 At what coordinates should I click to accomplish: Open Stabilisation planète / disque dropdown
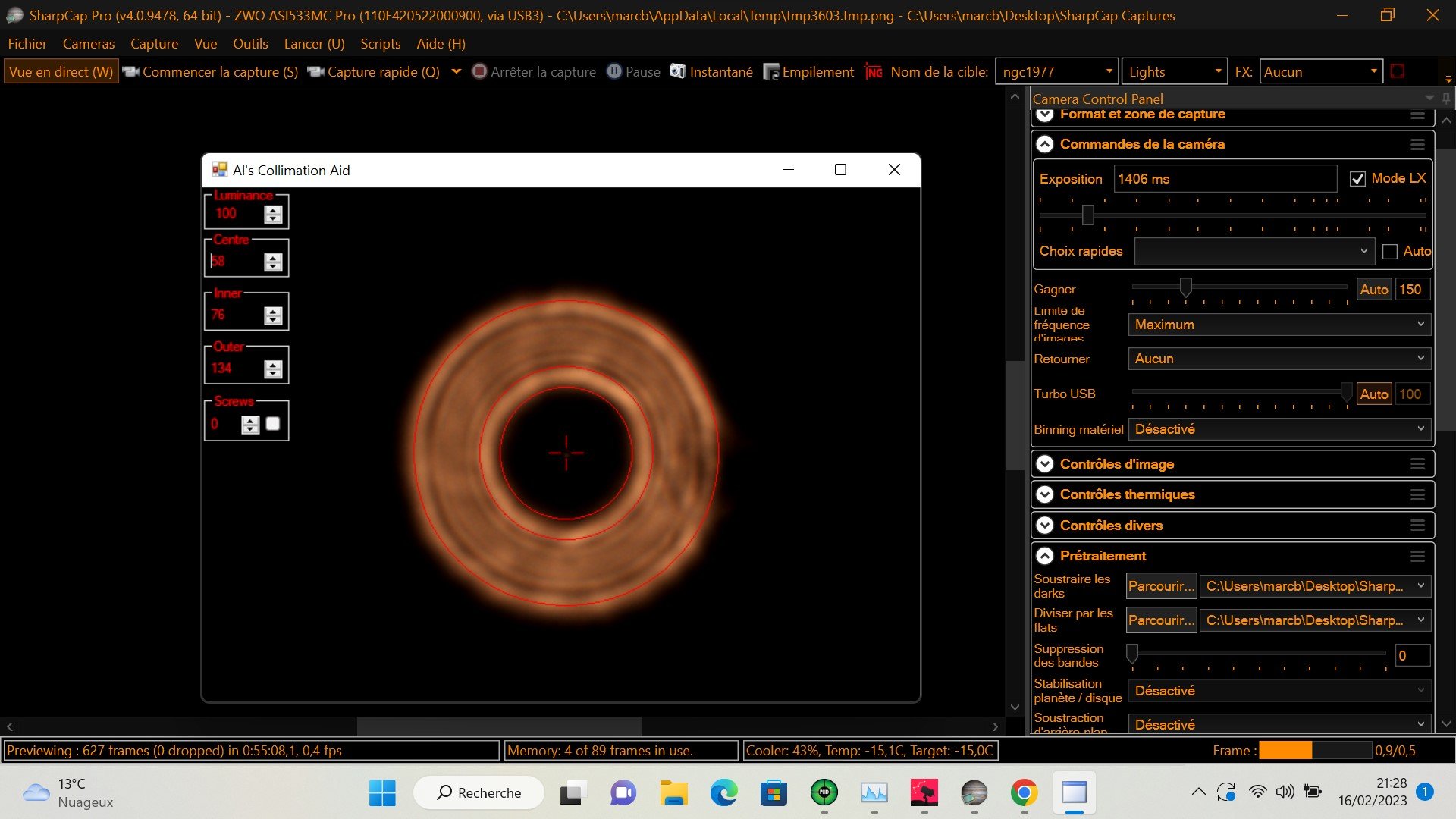tap(1279, 691)
